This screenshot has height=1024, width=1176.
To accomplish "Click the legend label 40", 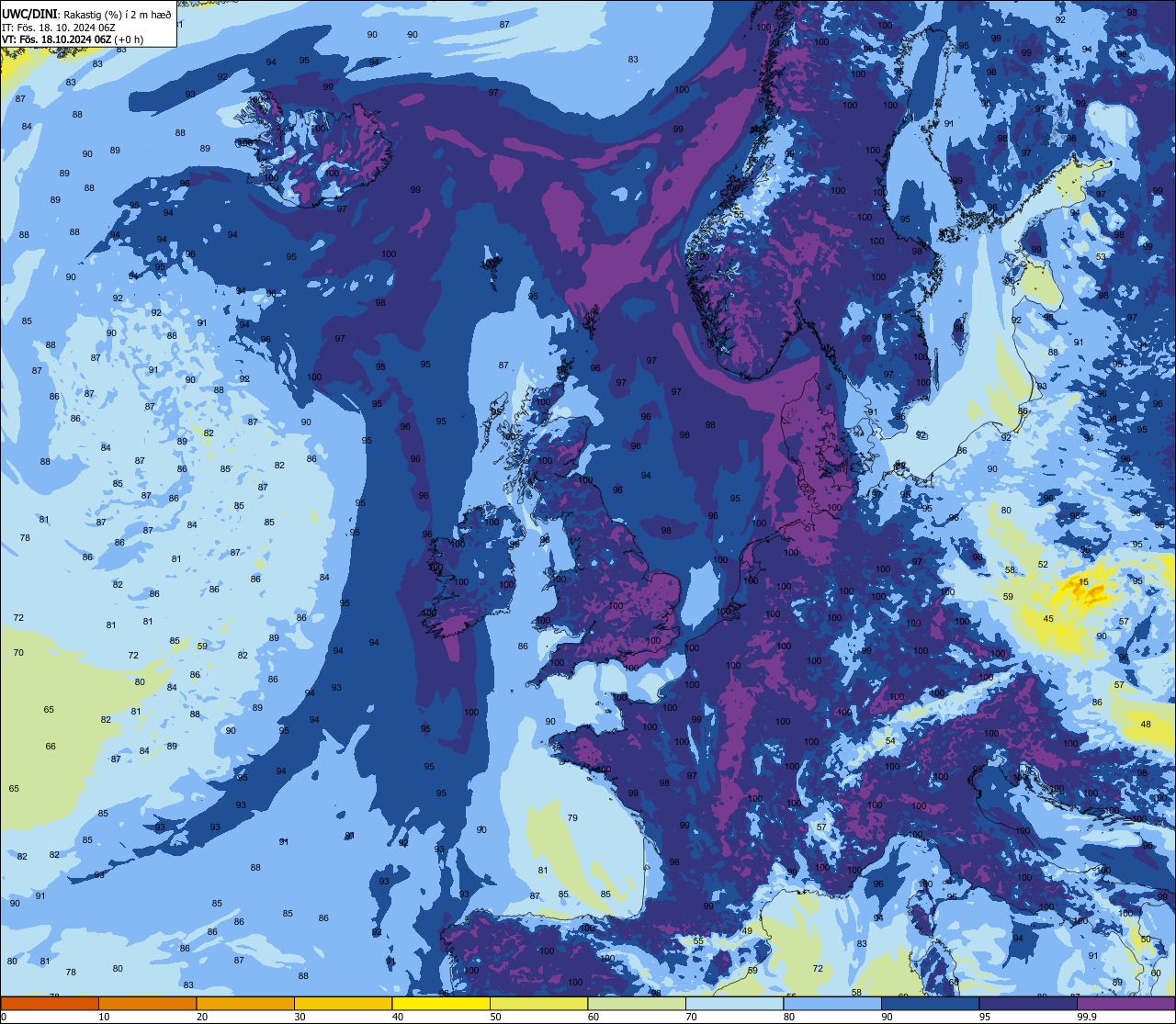I will click(x=398, y=1017).
